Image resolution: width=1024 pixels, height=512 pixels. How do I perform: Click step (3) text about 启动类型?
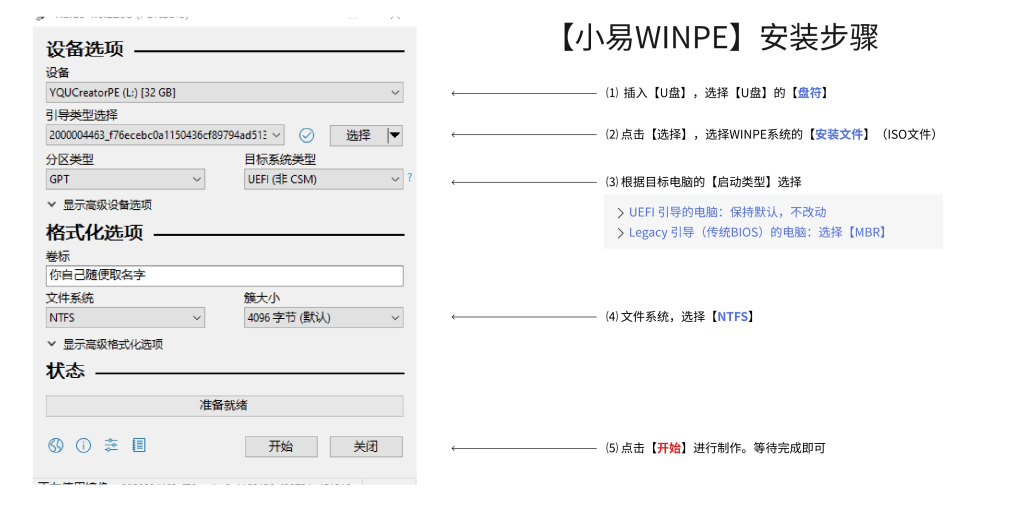click(x=703, y=182)
